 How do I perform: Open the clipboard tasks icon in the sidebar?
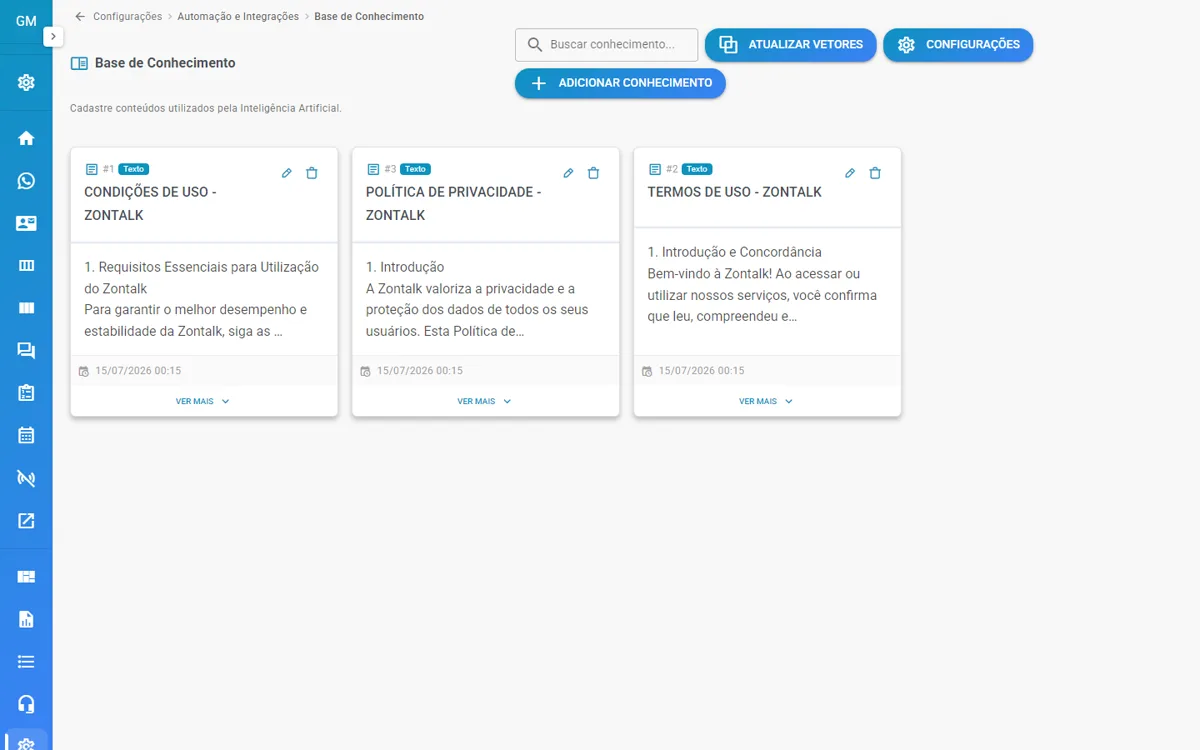click(x=26, y=393)
